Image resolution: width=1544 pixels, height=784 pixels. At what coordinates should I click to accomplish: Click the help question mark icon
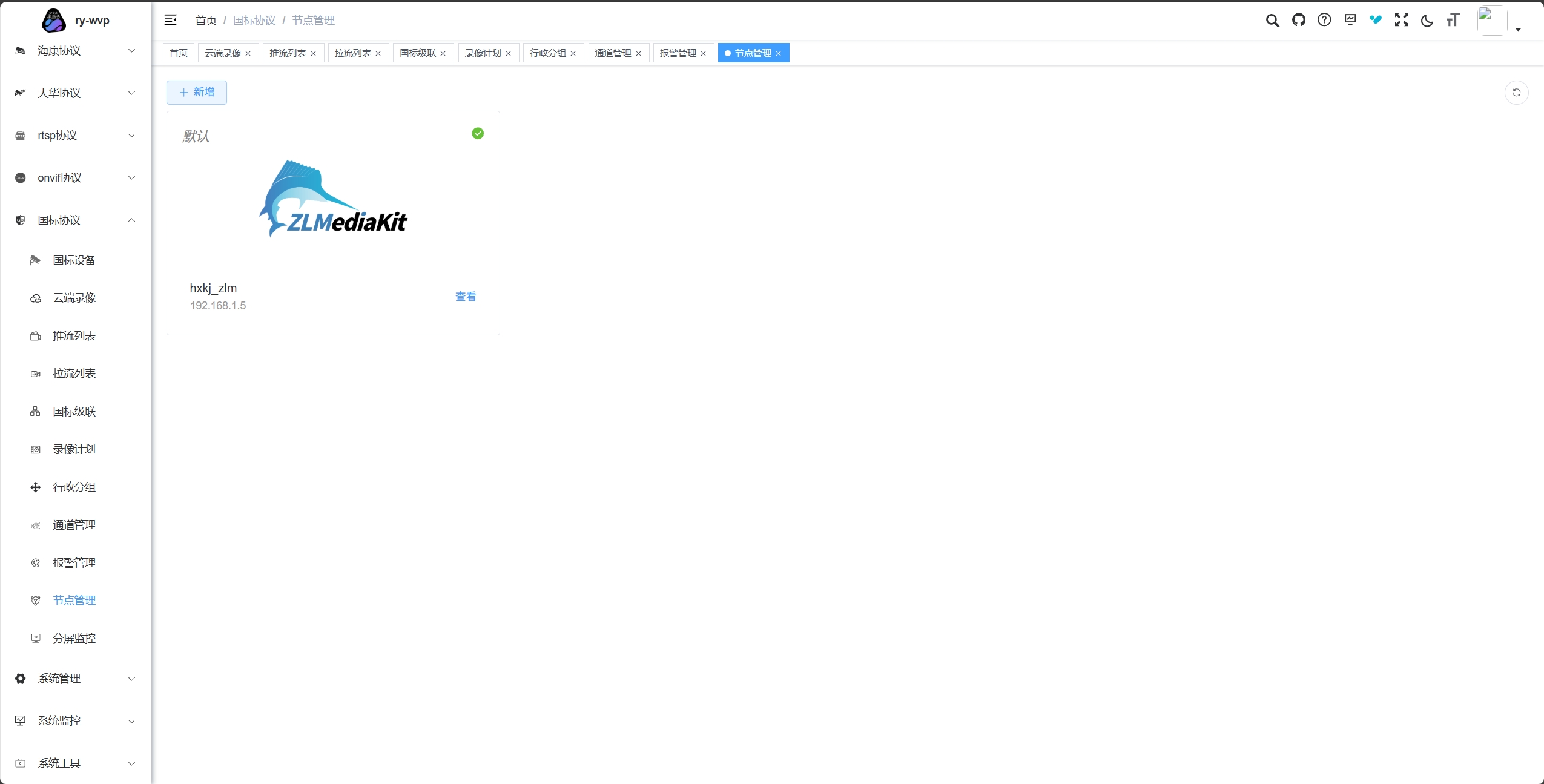[x=1324, y=21]
